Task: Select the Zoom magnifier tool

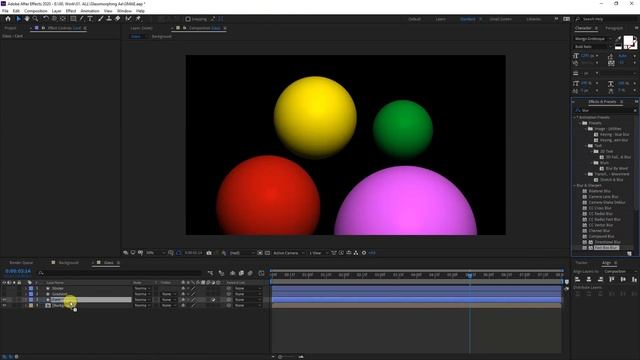Action: pos(36,19)
